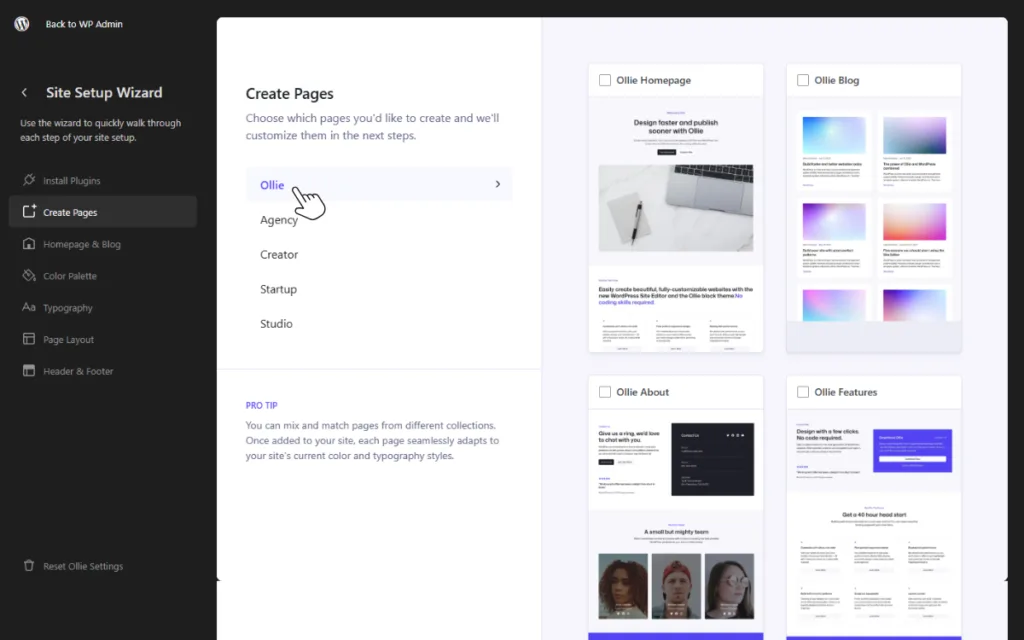1024x640 pixels.
Task: Tick the Ollie About checkbox
Action: (x=605, y=392)
